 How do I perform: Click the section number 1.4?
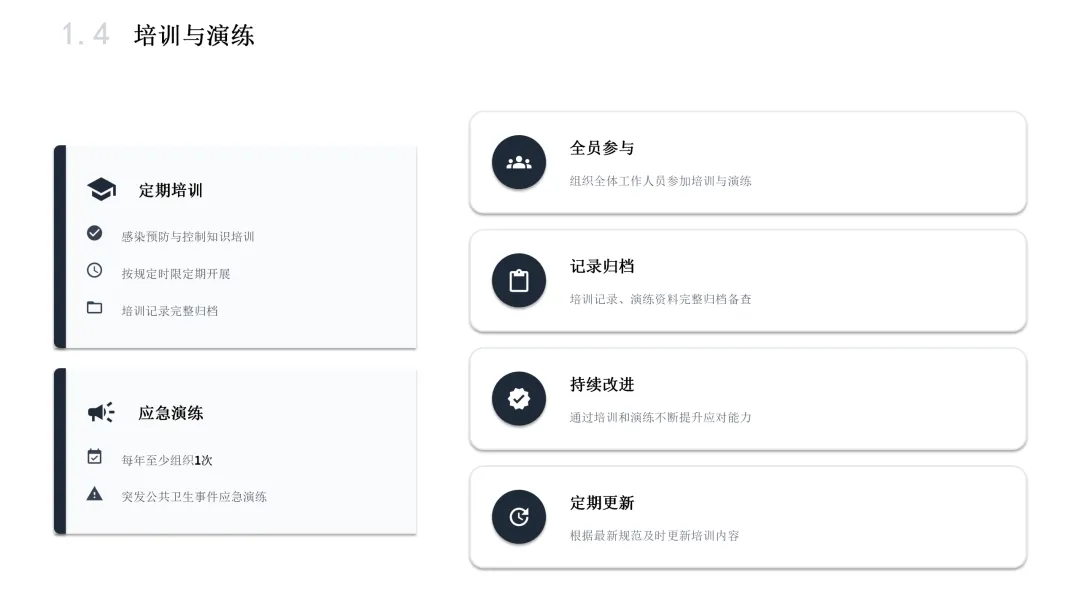tap(86, 35)
